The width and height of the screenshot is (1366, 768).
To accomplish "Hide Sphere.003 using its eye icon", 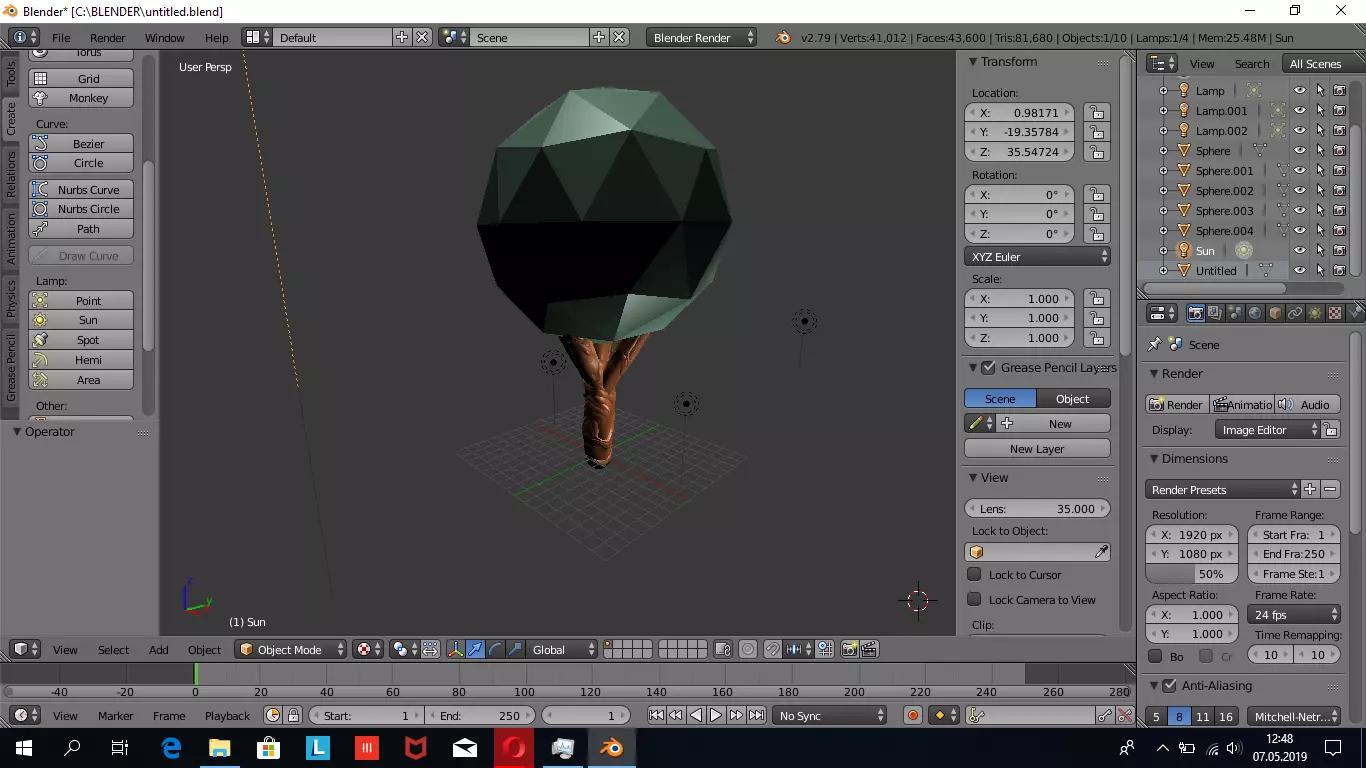I will click(1300, 210).
